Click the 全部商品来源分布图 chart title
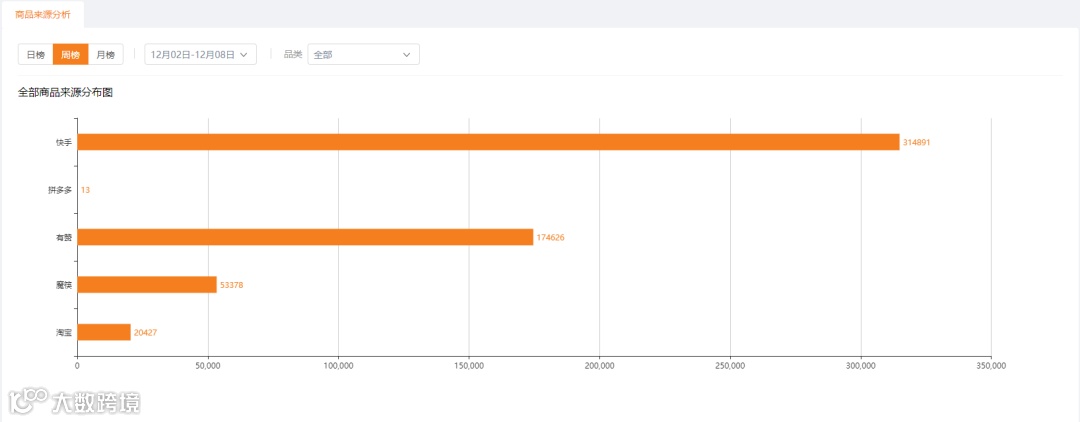This screenshot has height=422, width=1080. [65, 93]
